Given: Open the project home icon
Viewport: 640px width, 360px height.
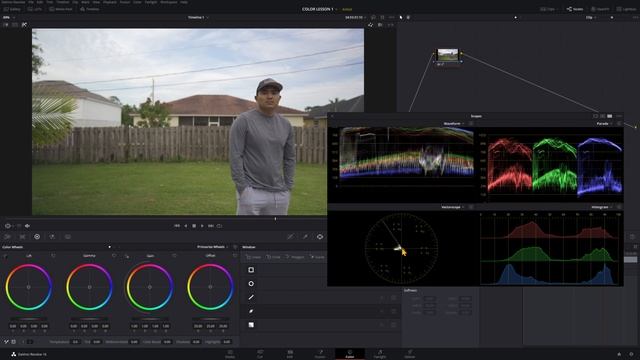Looking at the screenshot, I should [x=619, y=354].
